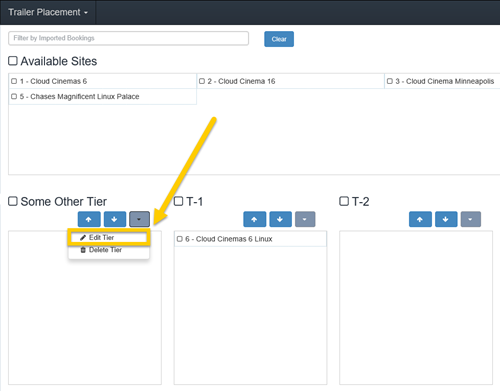Click the T-1 tier heading

tap(195, 201)
